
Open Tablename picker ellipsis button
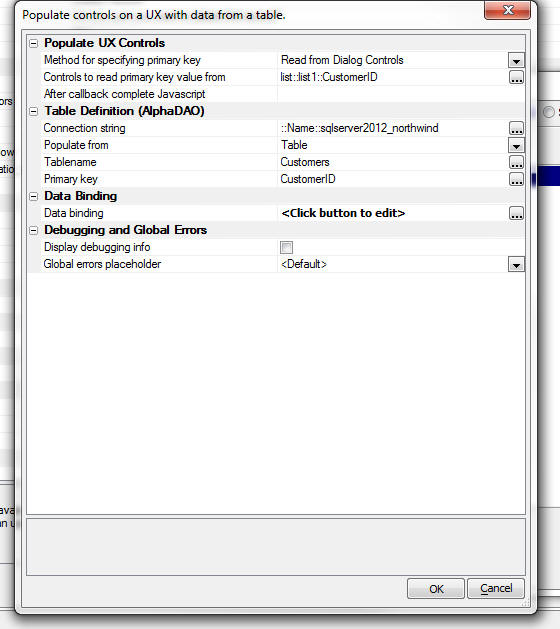[516, 162]
